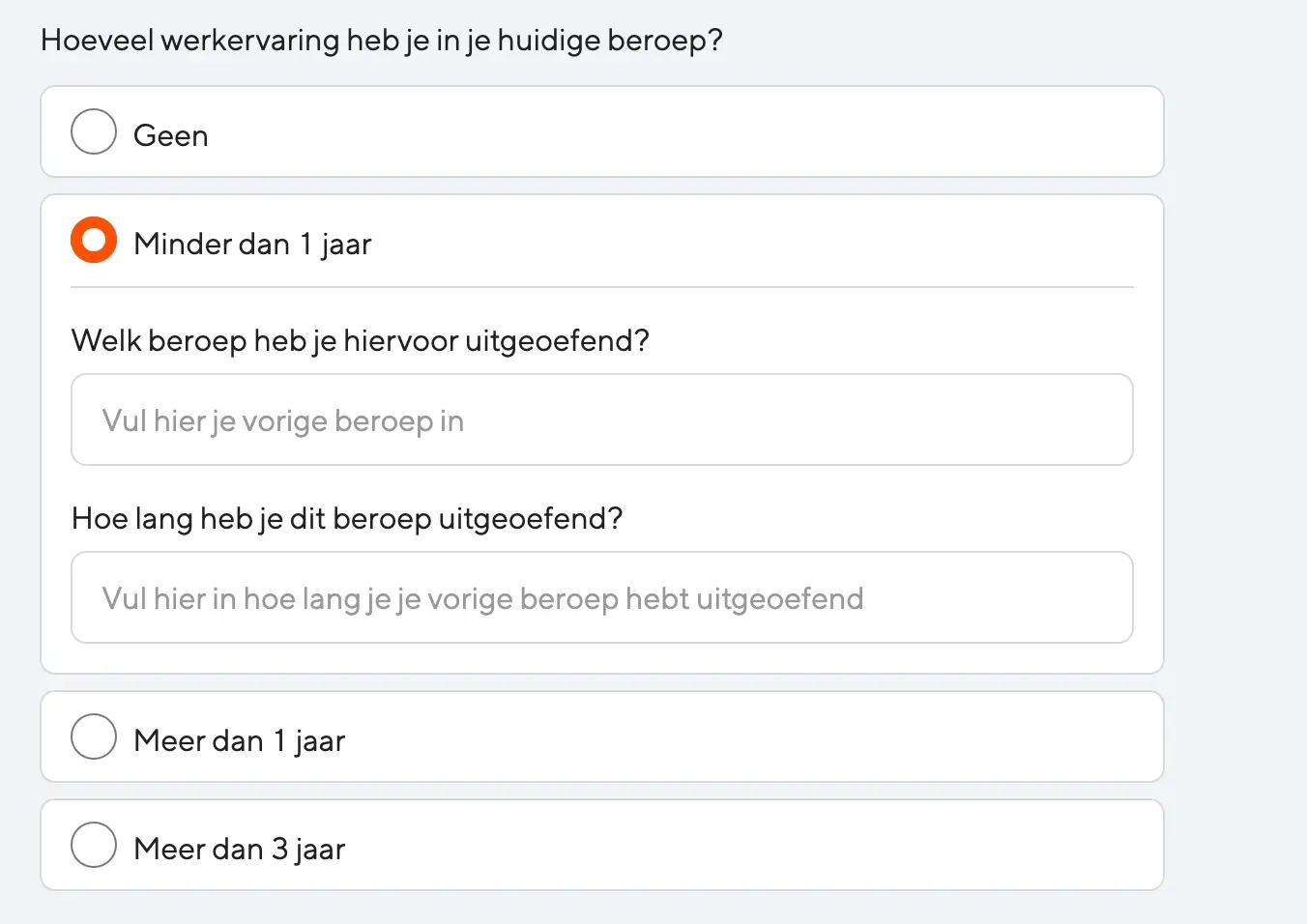Viewport: 1307px width, 924px height.
Task: Select the "Meer dan 1 jaar" radio button
Action: (x=93, y=736)
